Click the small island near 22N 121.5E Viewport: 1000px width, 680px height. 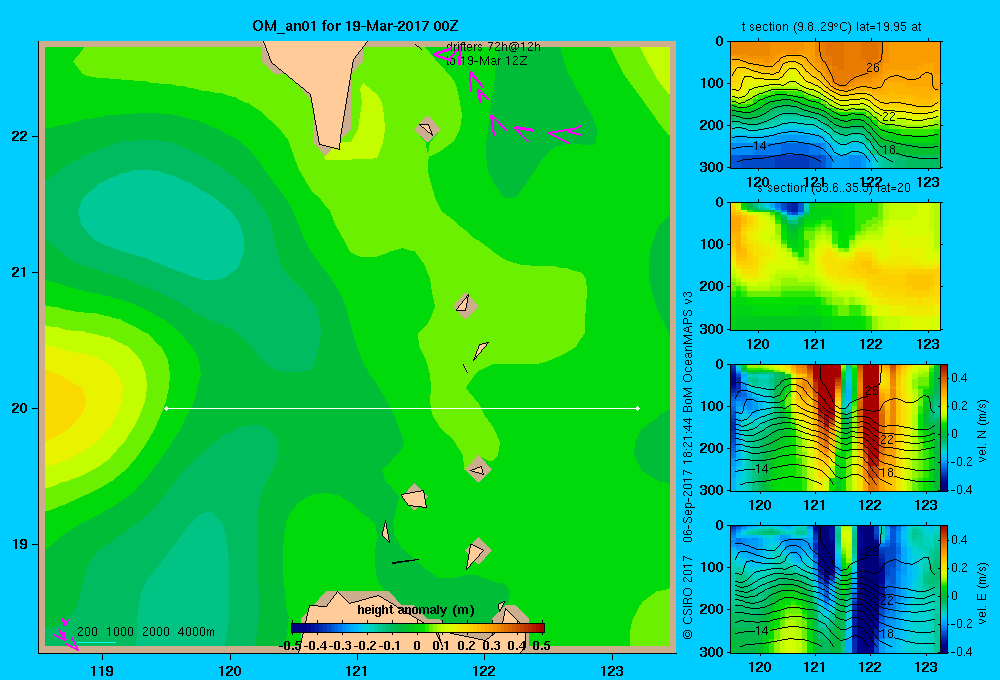click(427, 129)
